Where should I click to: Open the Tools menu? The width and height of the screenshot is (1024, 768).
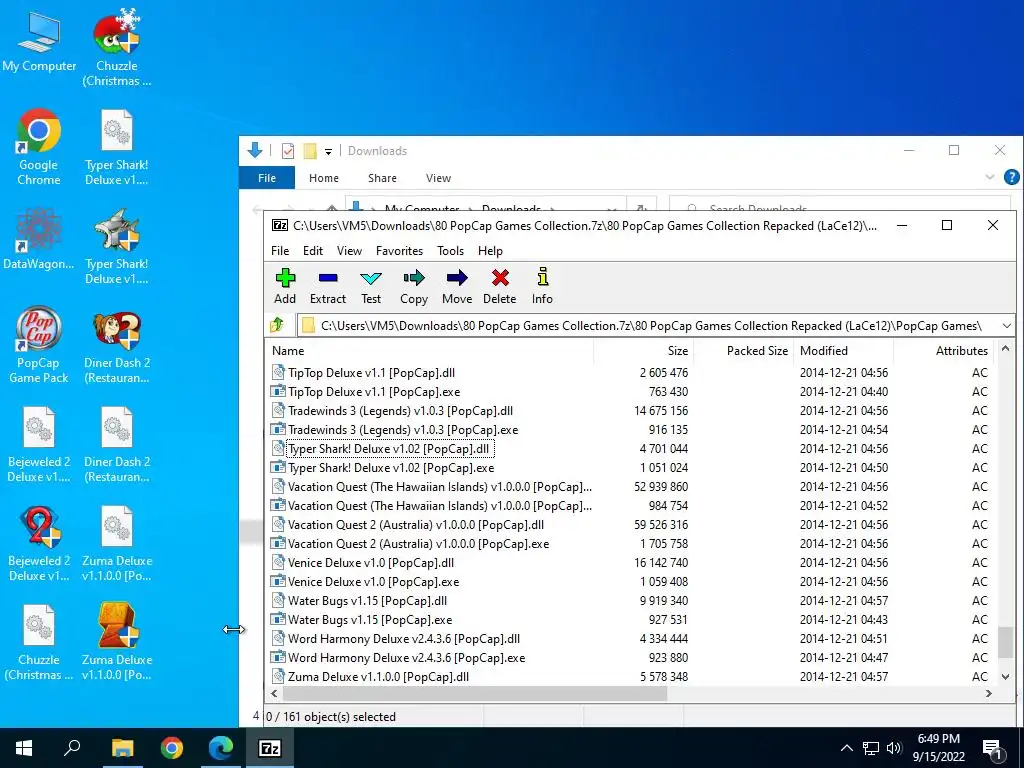(451, 251)
